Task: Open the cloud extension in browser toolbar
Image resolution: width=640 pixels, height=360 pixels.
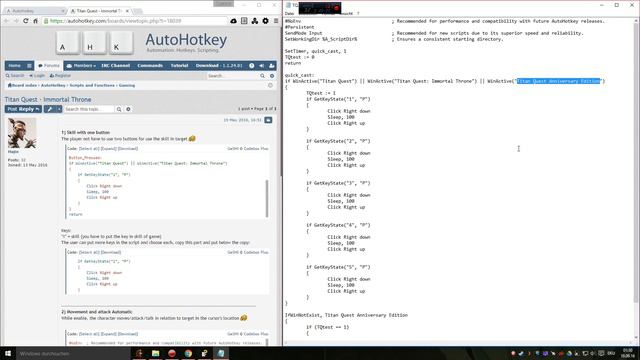Action: pos(233,21)
